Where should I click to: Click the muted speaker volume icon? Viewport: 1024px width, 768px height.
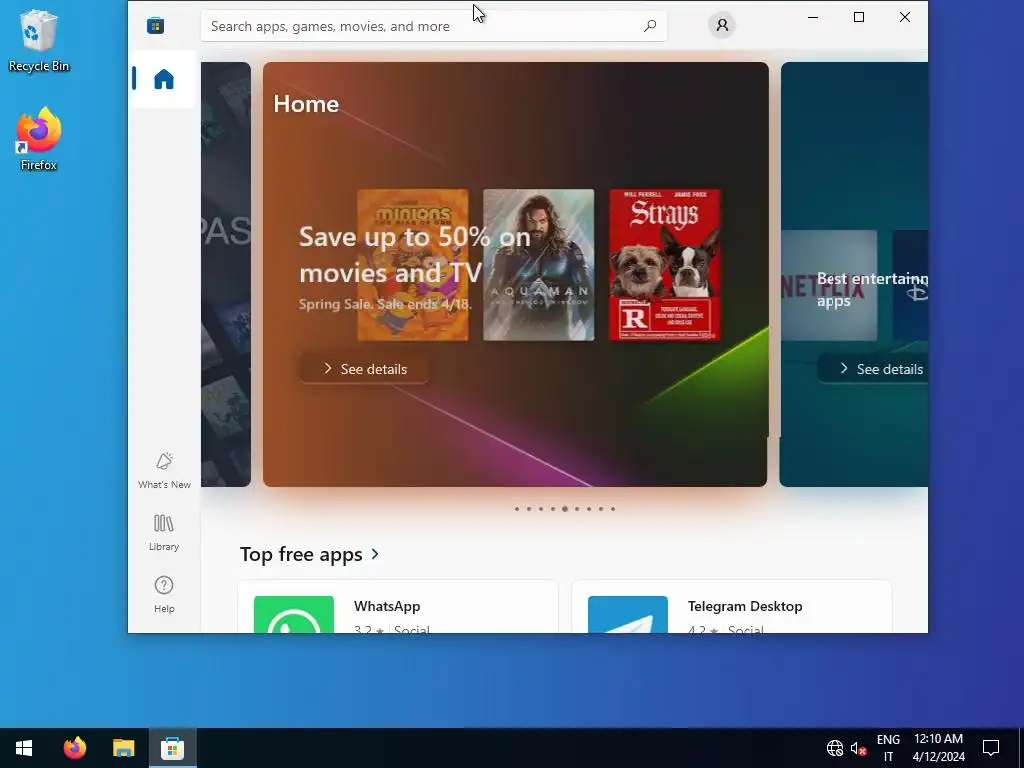click(858, 748)
